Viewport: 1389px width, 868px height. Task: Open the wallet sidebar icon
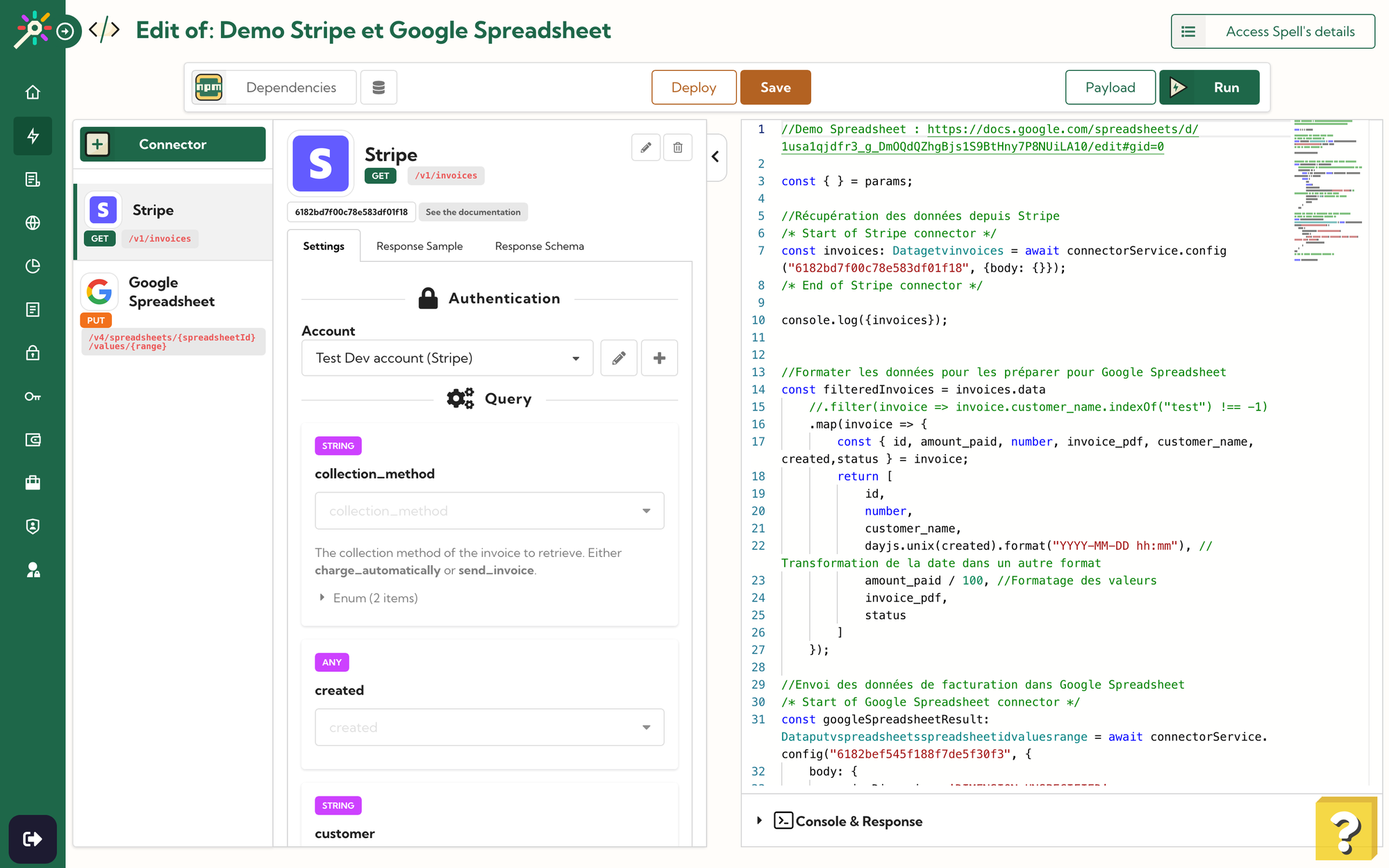(x=33, y=440)
